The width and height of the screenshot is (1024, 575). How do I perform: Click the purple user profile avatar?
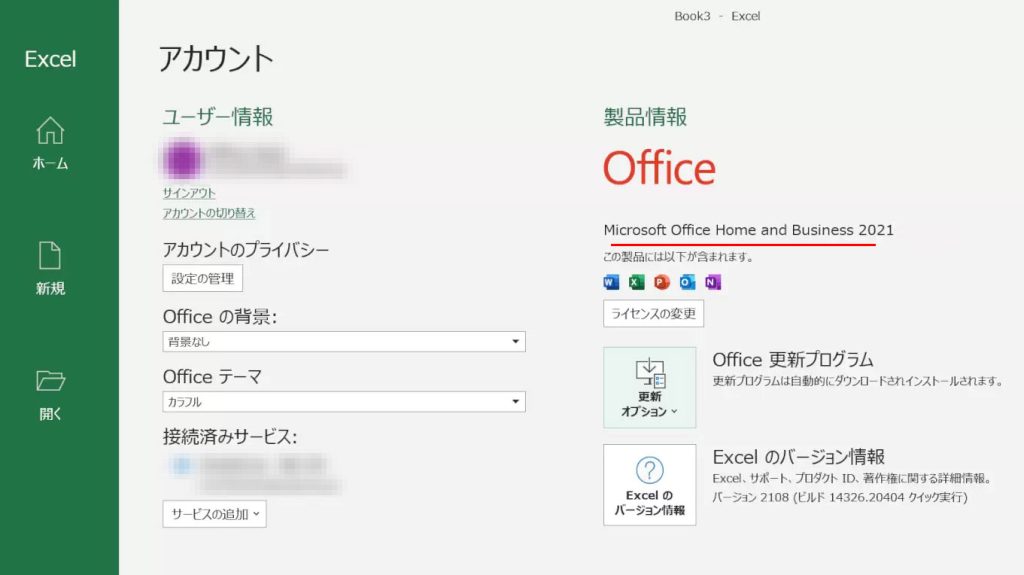pos(183,160)
